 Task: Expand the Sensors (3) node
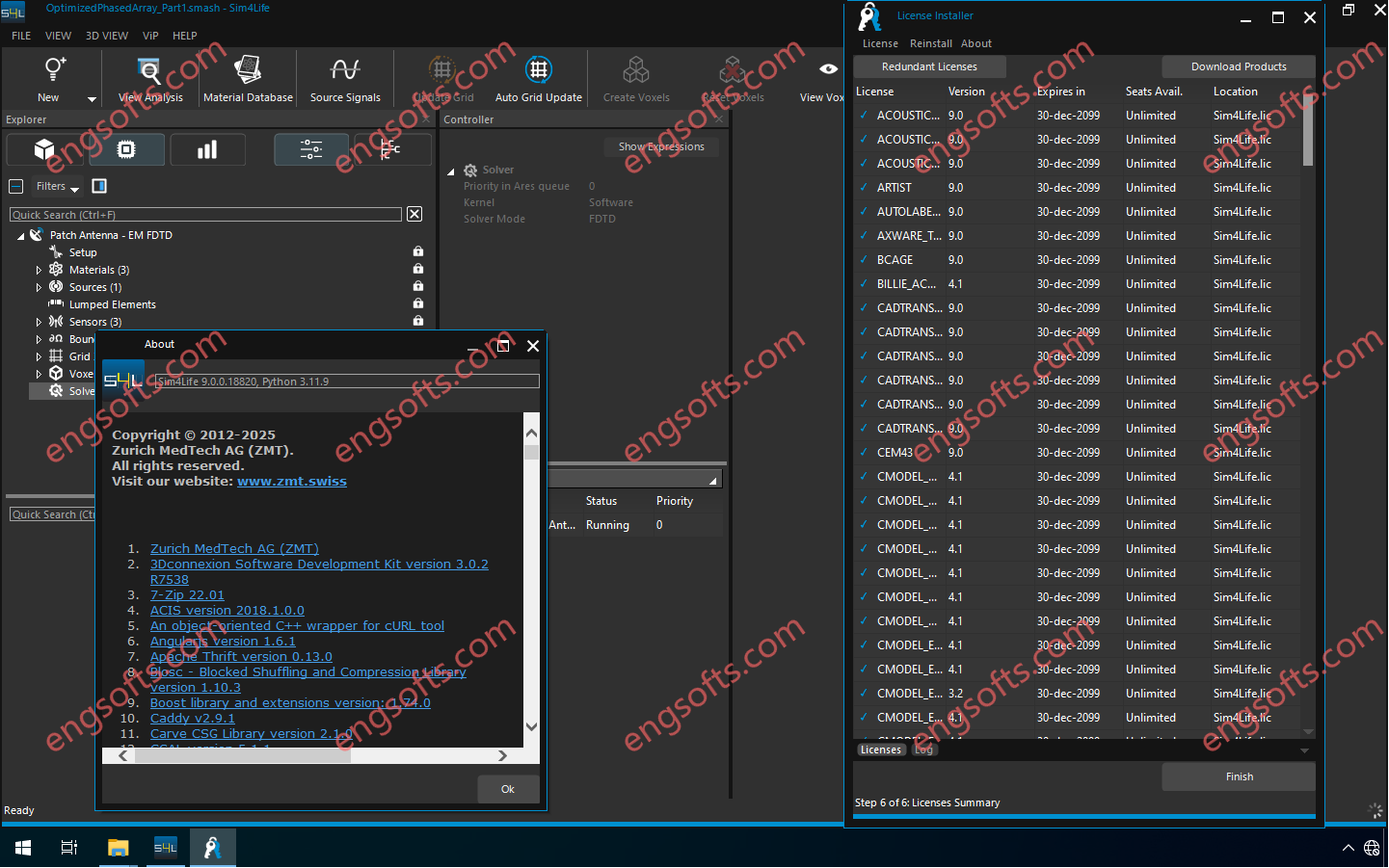click(39, 323)
